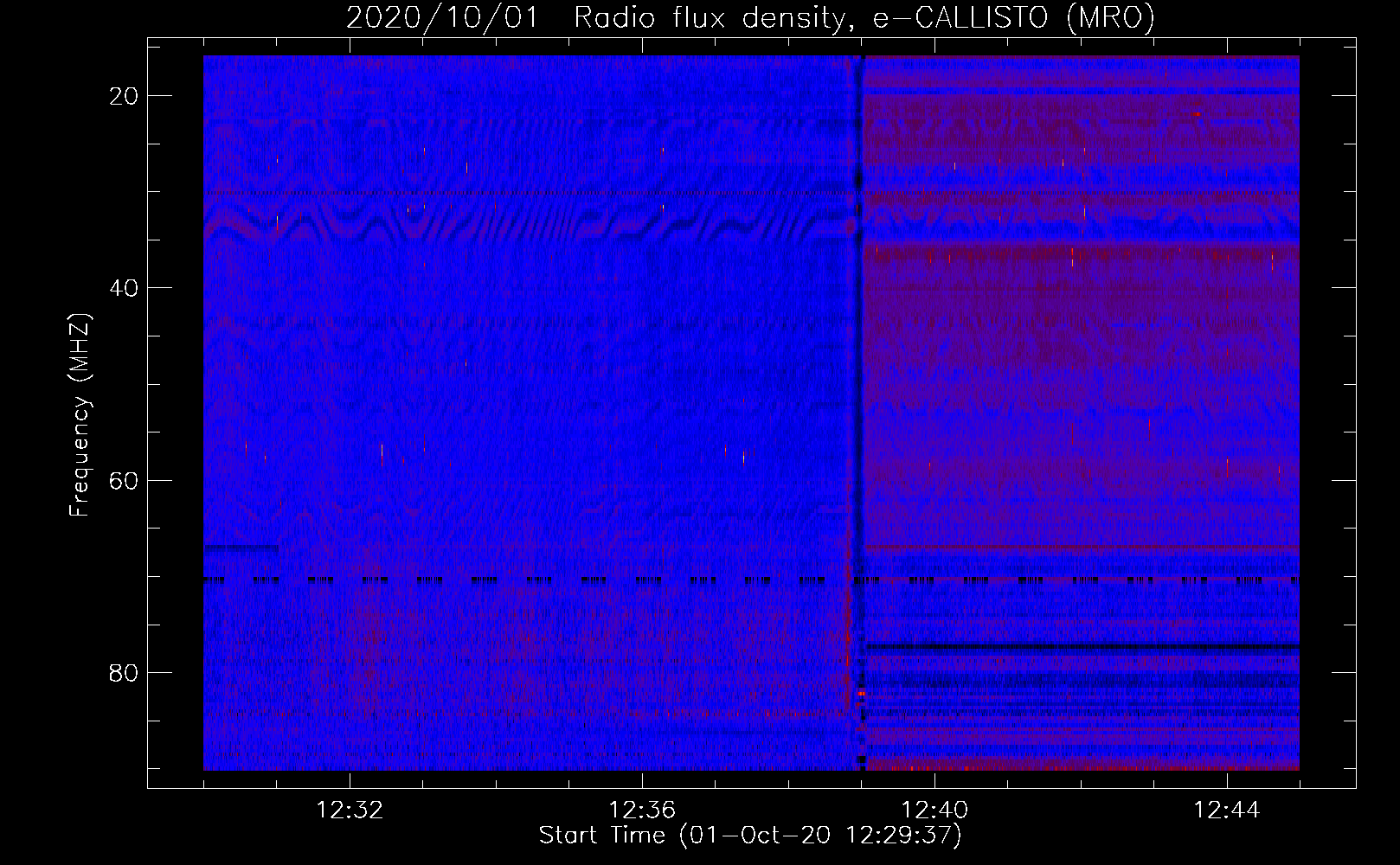Screen dimensions: 1400x865
Task: Click the 'Frequency (MHZ)' axis label
Action: pyautogui.click(x=80, y=415)
